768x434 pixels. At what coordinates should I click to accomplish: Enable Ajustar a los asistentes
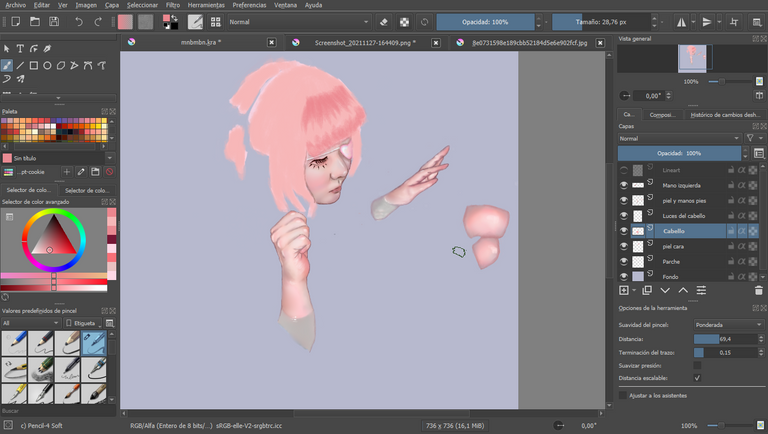point(623,395)
